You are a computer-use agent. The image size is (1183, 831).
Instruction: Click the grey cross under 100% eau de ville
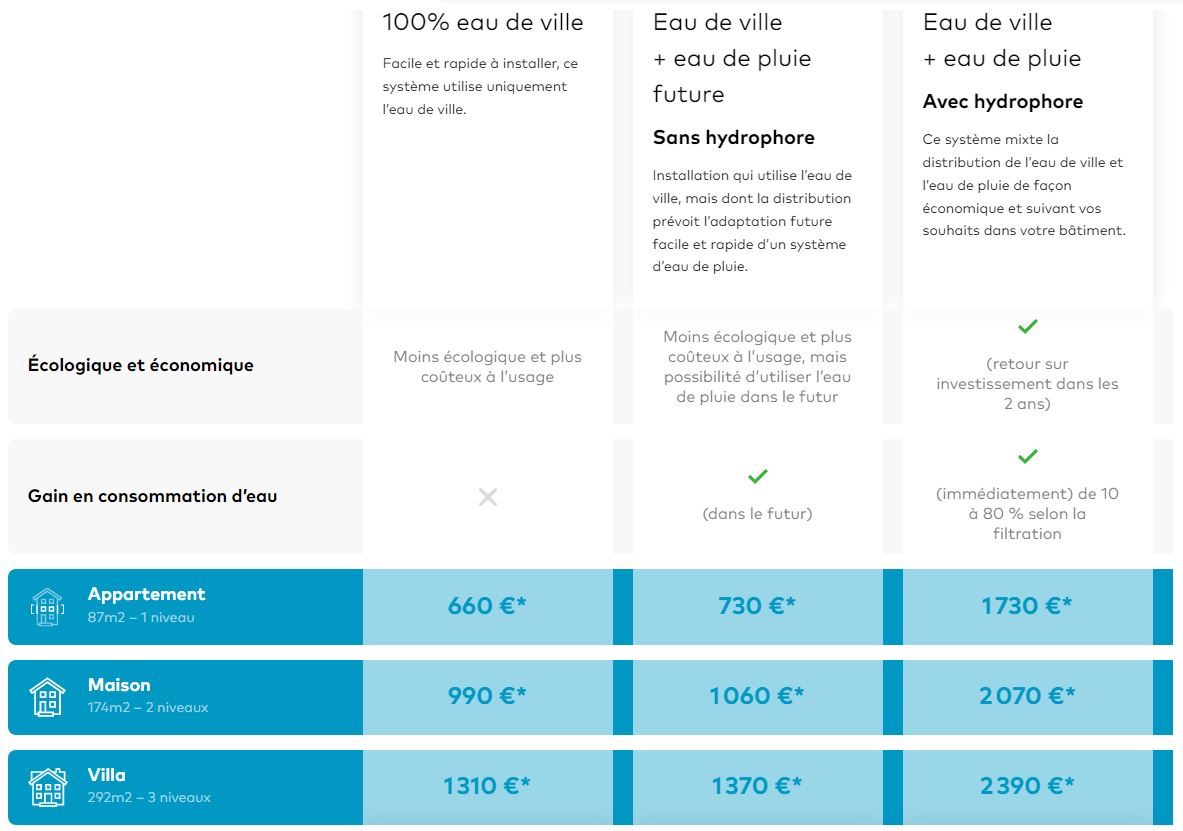point(488,497)
